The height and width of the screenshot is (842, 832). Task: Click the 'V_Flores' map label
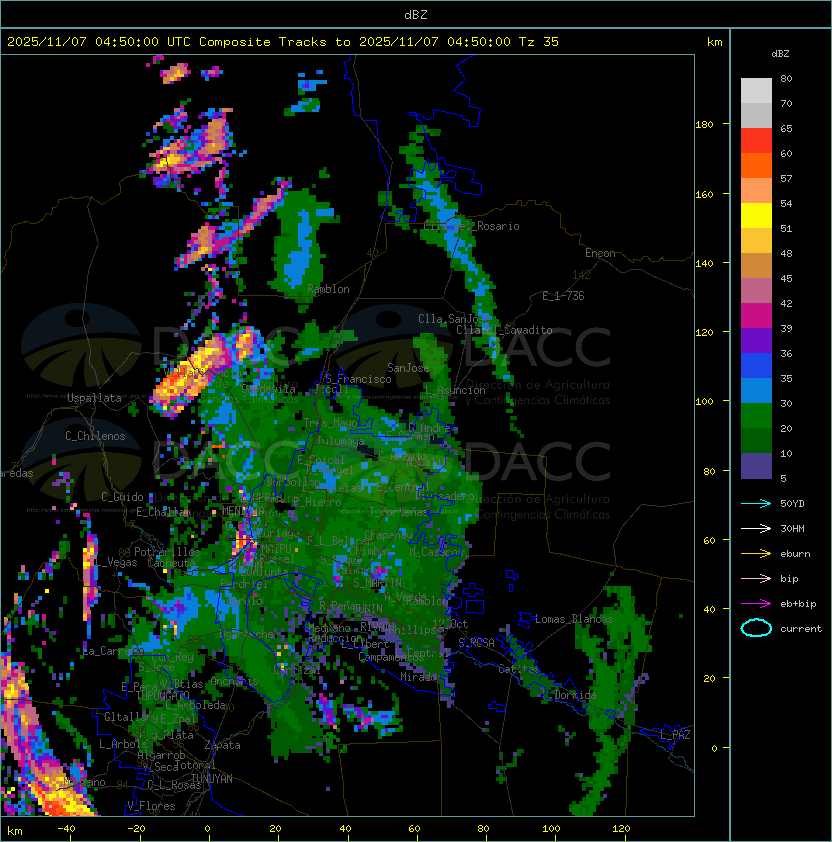click(x=151, y=806)
